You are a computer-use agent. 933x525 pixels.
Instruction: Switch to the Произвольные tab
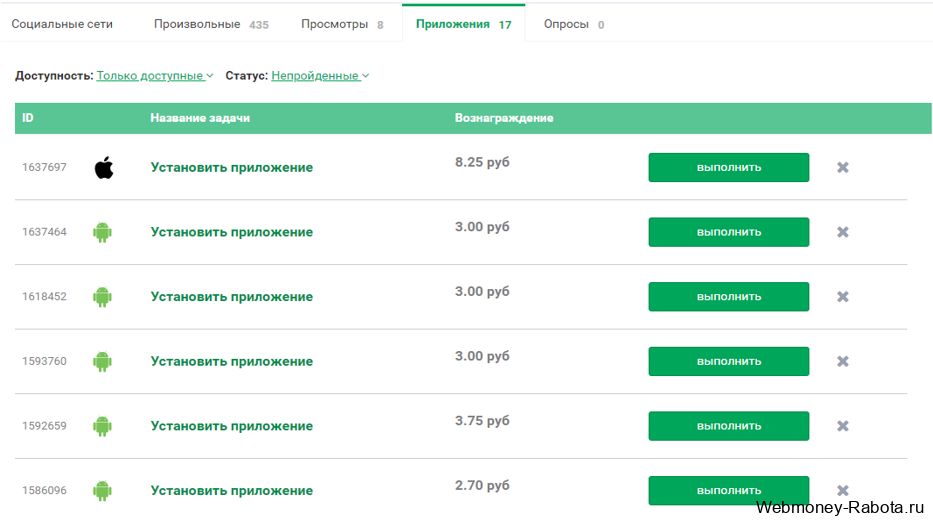211,24
